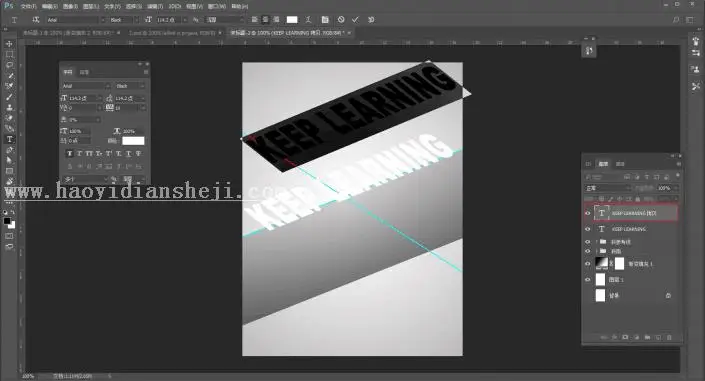Toggle the Character and Paragraph panels

[325, 20]
